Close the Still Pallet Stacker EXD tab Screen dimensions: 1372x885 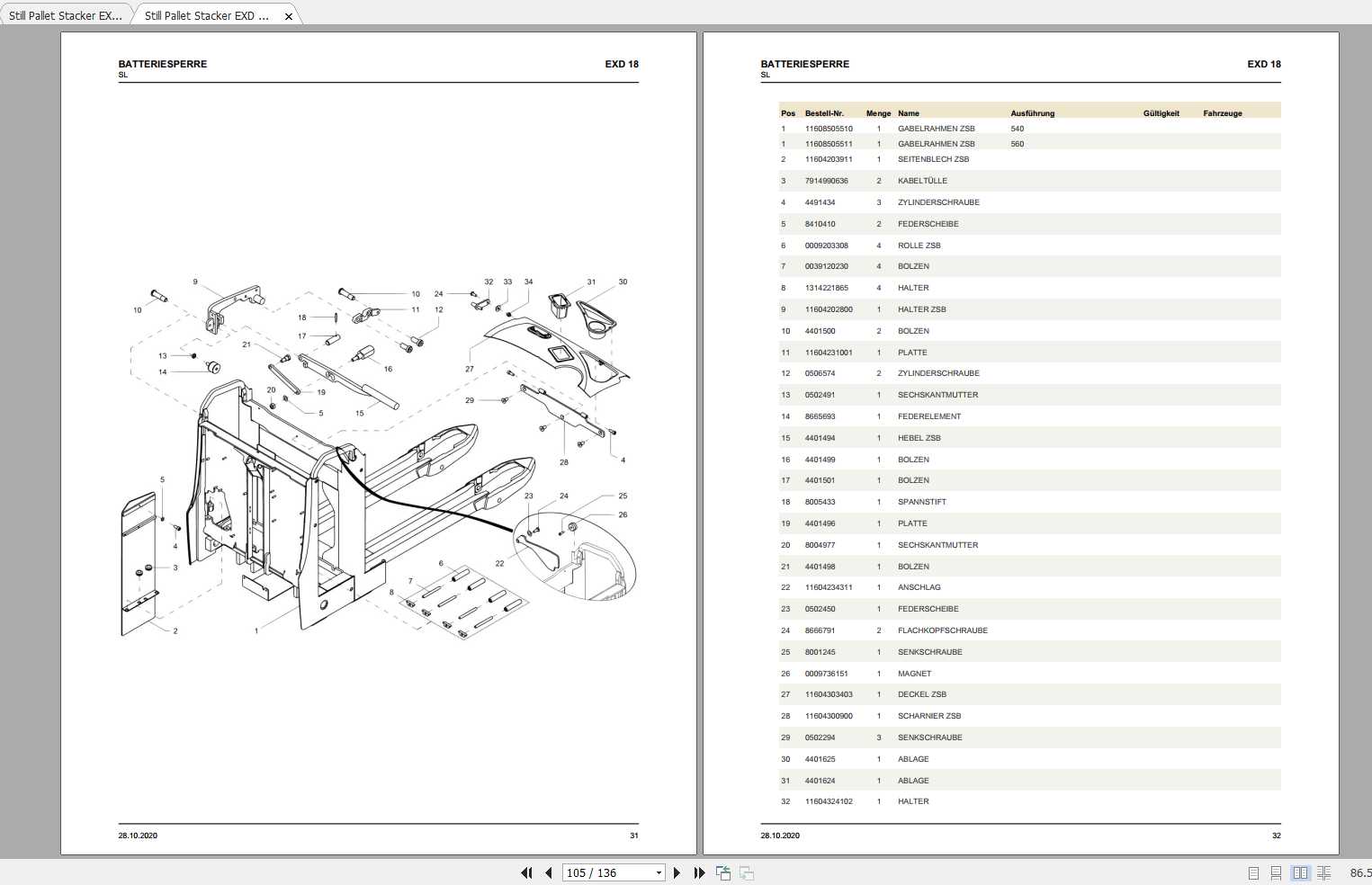(x=289, y=16)
